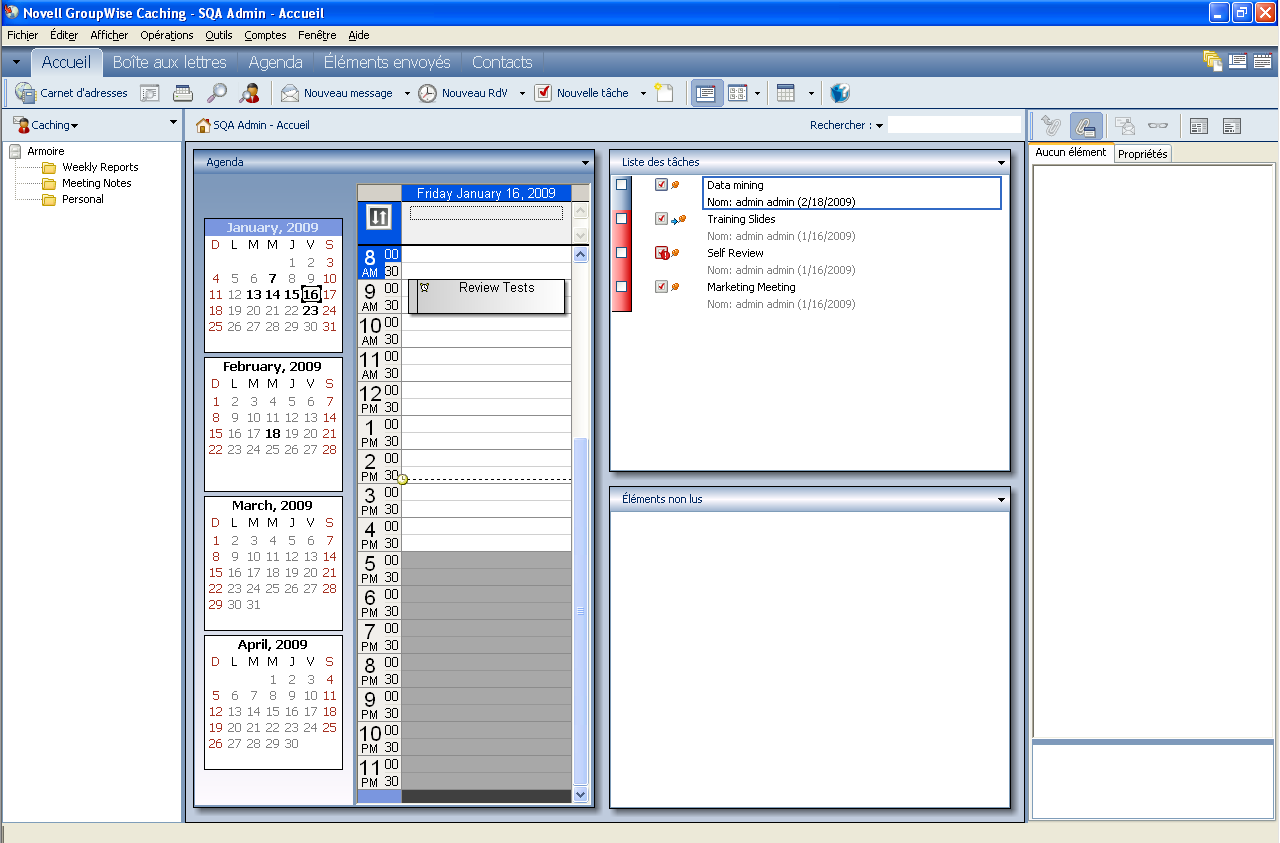The width and height of the screenshot is (1280, 843).
Task: Click the magnifying glass search icon
Action: (216, 93)
